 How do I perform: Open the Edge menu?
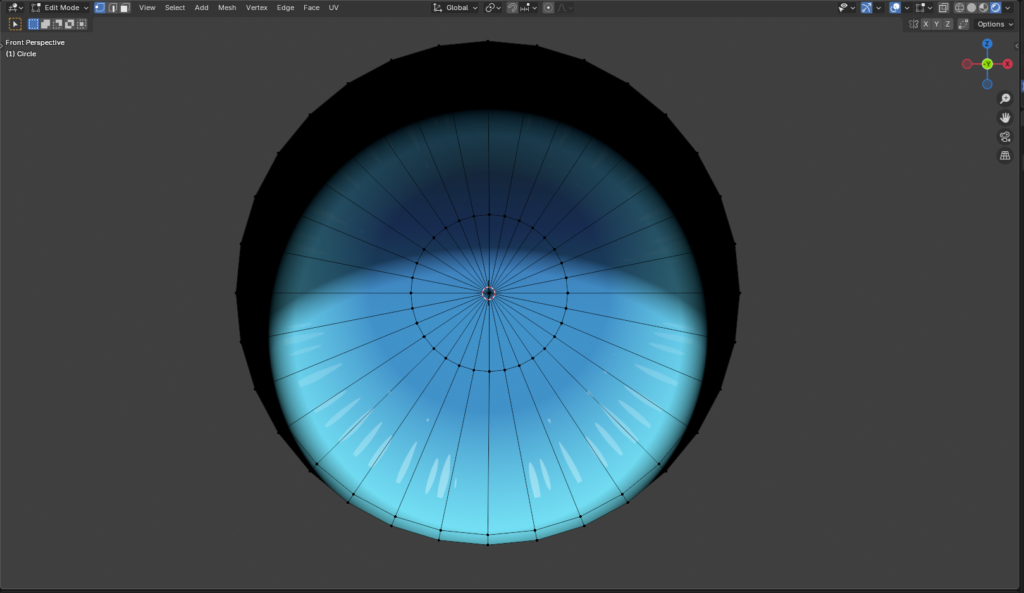pos(285,8)
